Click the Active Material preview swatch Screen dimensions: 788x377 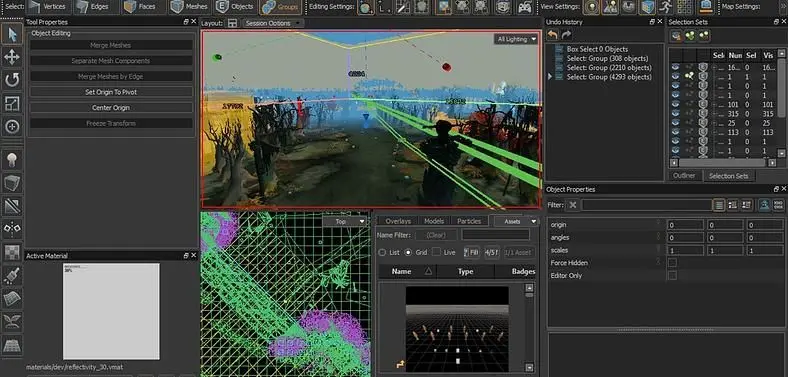pyautogui.click(x=111, y=311)
